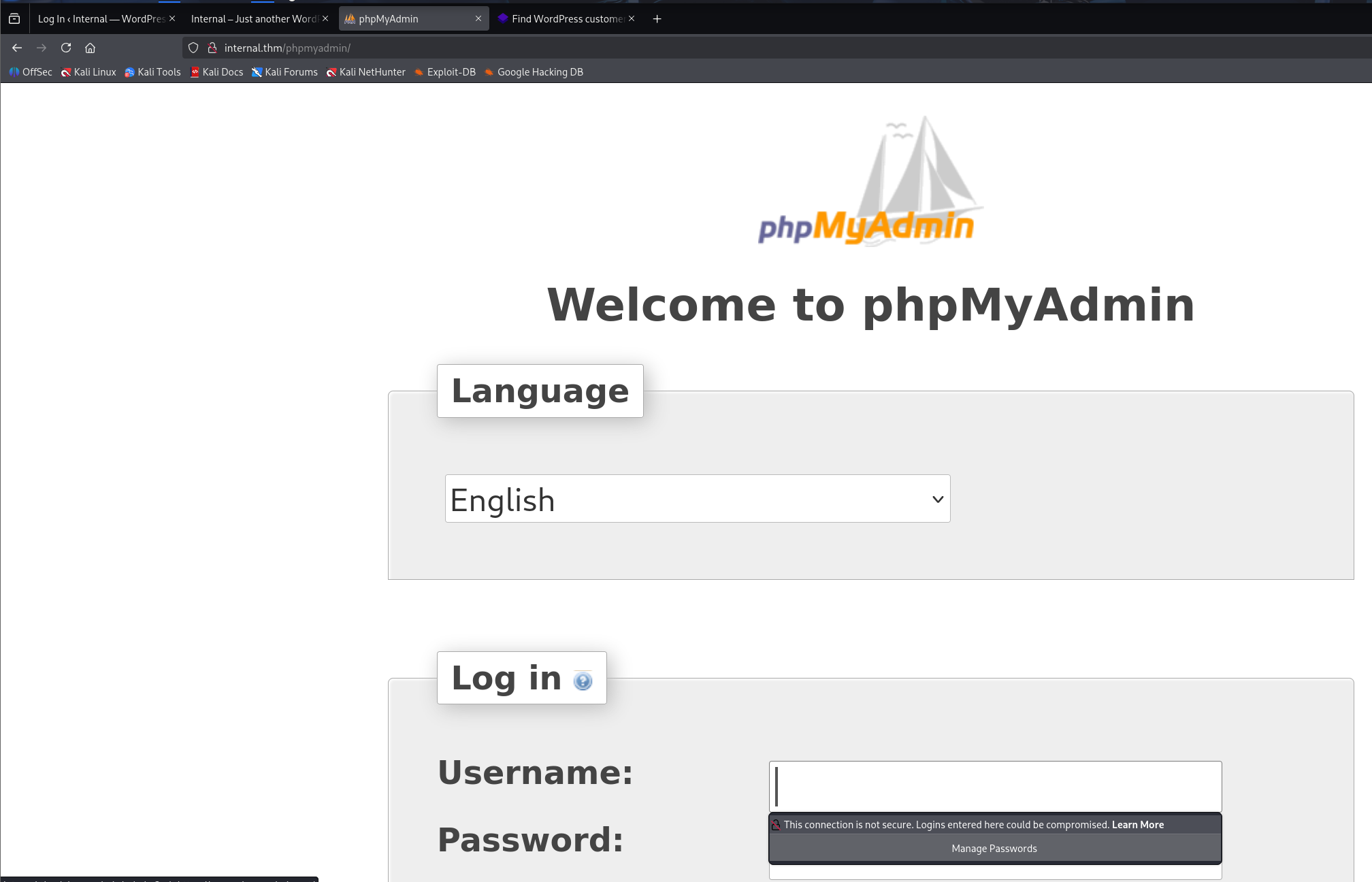Open the Kali Docs bookmark
Screen dimensions: 1372x882
pyautogui.click(x=216, y=72)
